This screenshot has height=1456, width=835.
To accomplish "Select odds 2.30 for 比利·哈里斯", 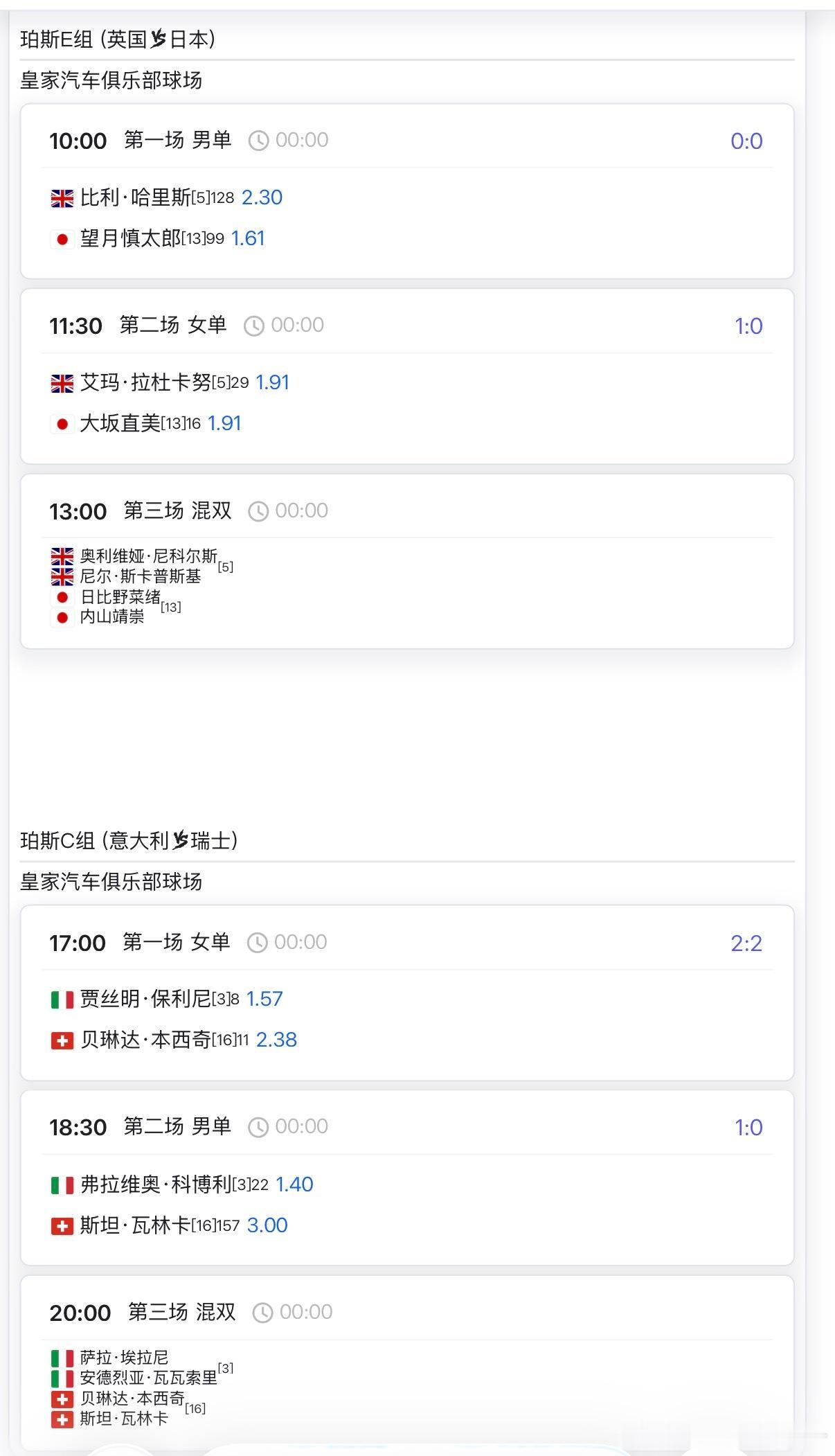I will click(x=262, y=198).
